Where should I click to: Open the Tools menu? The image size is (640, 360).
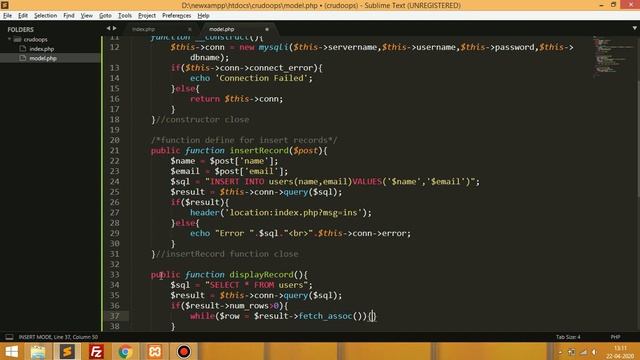(125, 16)
